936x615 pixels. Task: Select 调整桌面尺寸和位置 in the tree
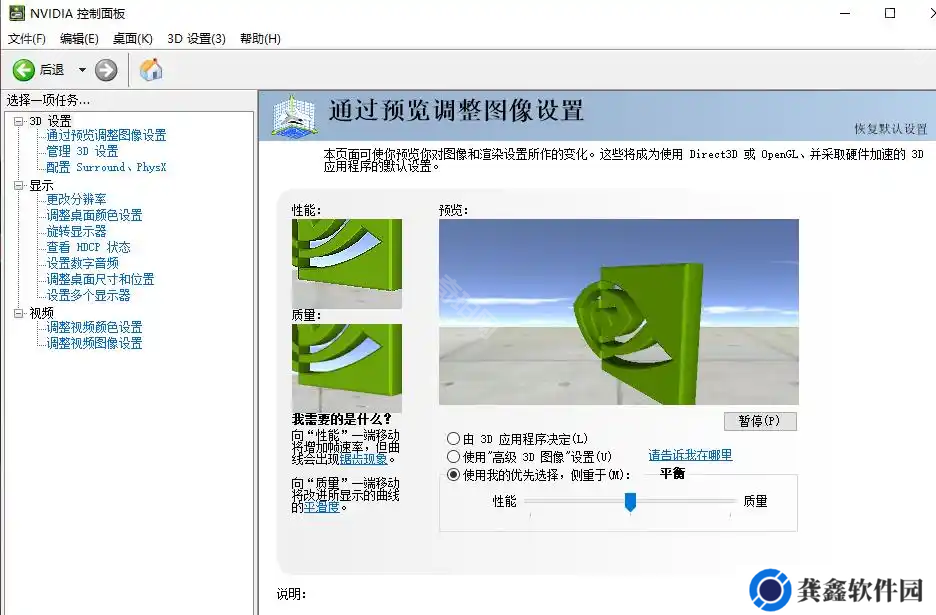tap(100, 279)
